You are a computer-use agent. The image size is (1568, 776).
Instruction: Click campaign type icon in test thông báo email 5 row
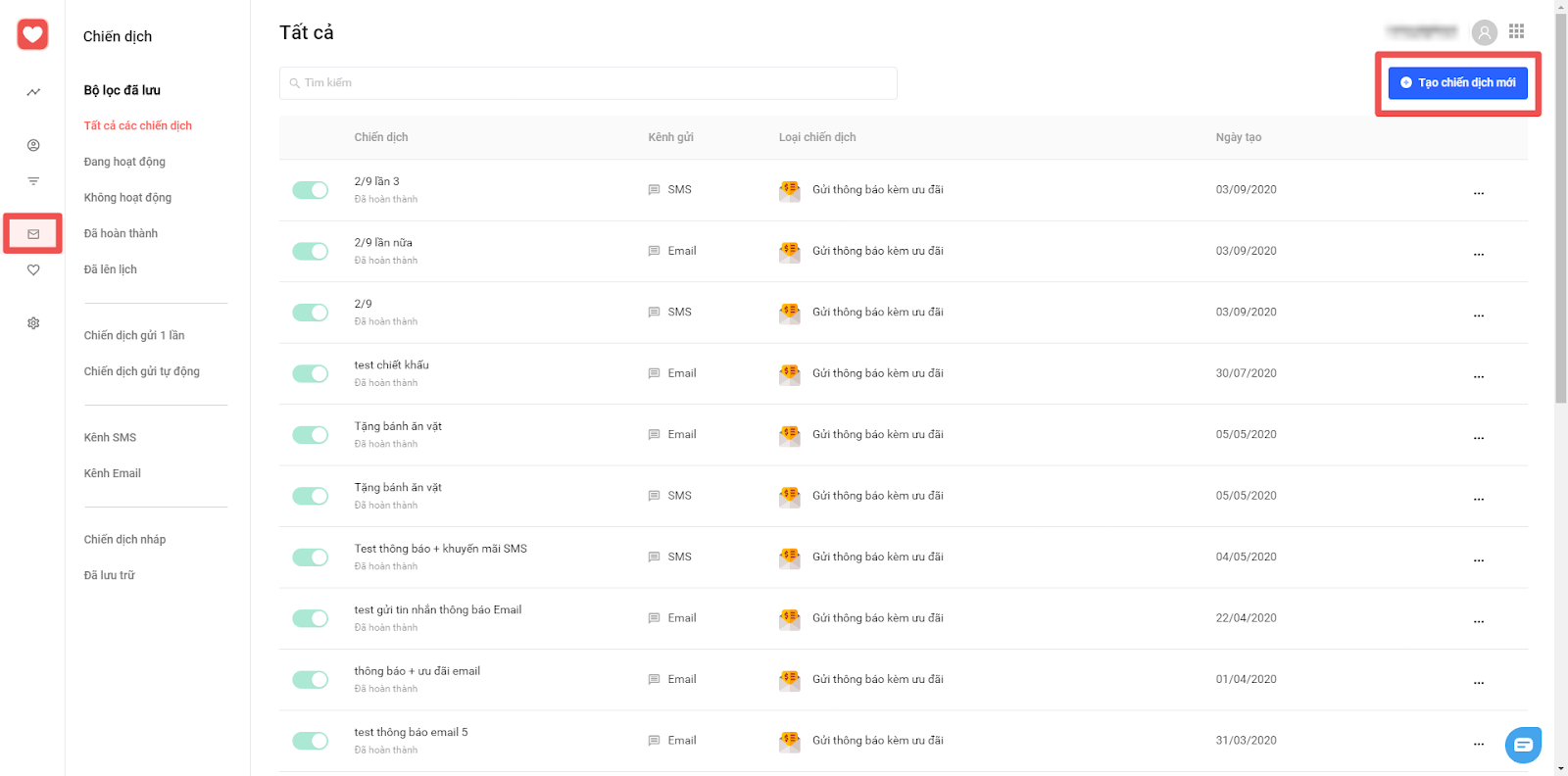point(790,742)
